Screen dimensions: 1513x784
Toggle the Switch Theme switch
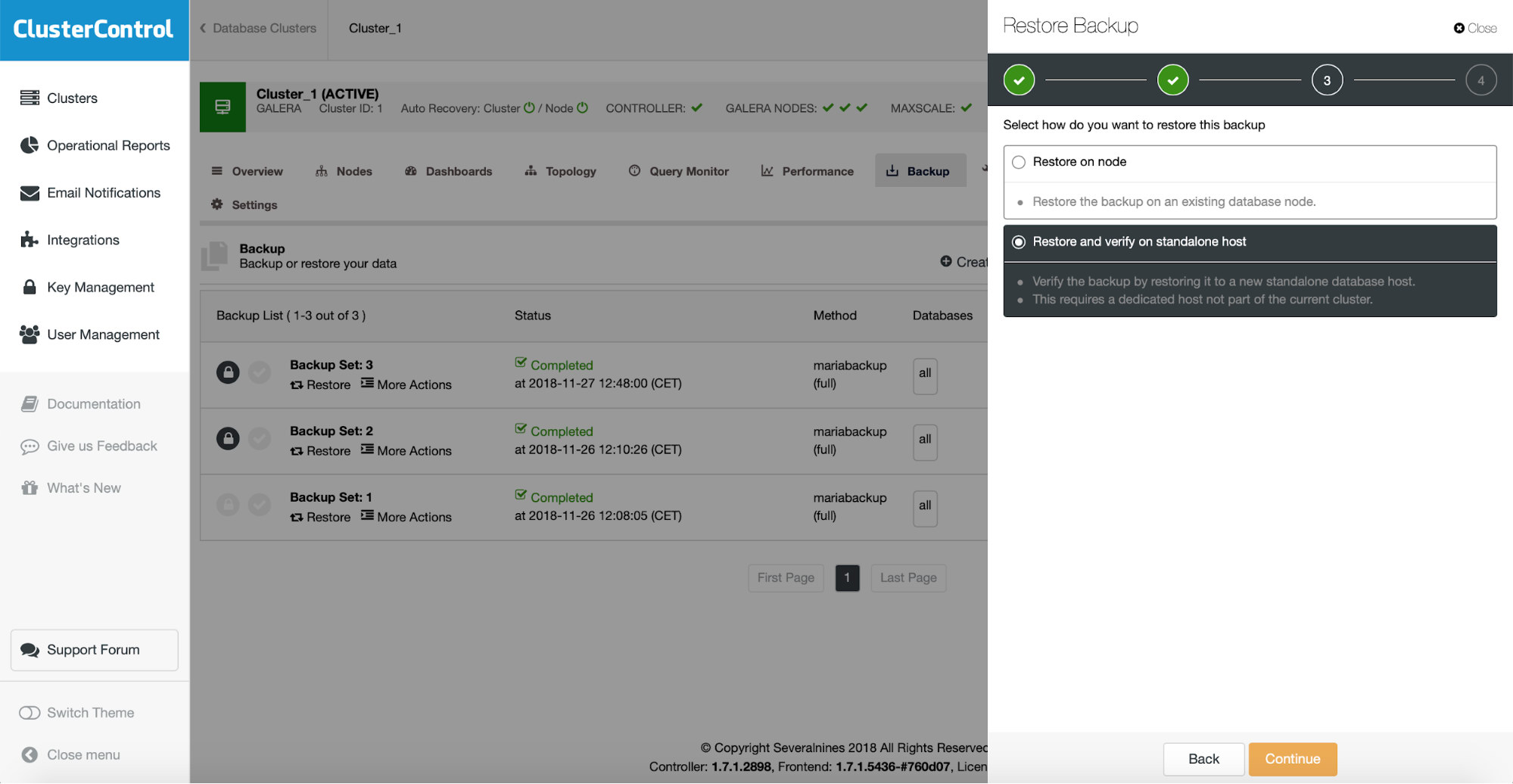(30, 713)
